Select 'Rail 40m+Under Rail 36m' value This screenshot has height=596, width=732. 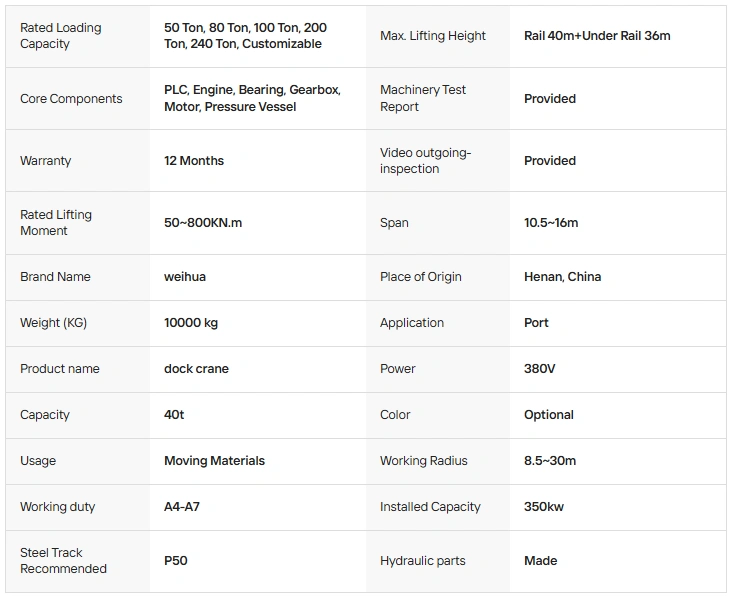coord(597,36)
